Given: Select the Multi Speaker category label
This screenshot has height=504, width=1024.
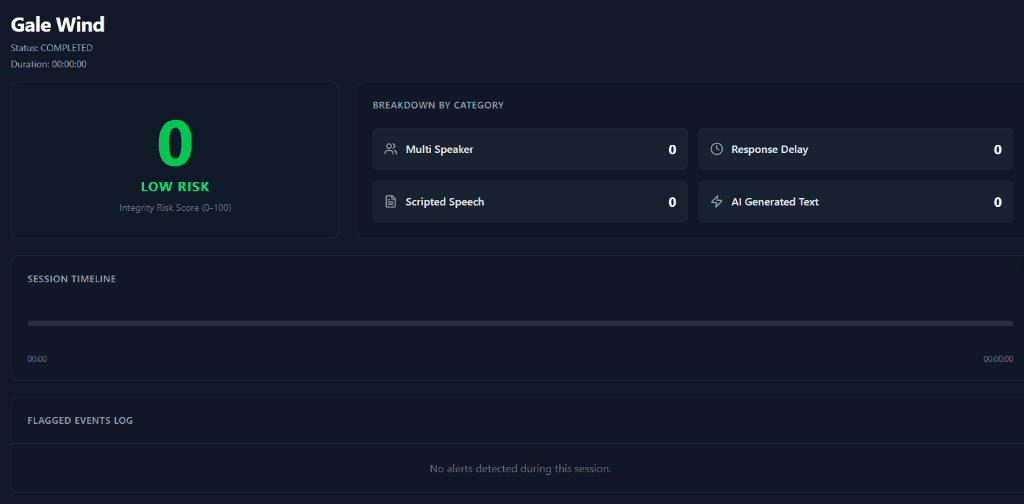Looking at the screenshot, I should pyautogui.click(x=439, y=149).
